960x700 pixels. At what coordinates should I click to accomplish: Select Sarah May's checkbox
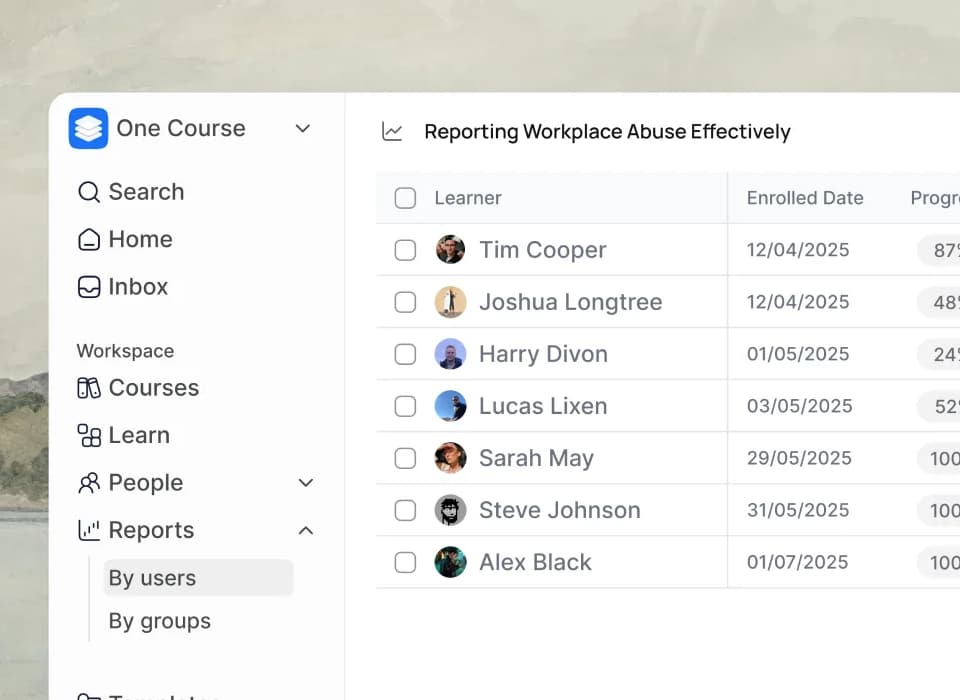[405, 458]
